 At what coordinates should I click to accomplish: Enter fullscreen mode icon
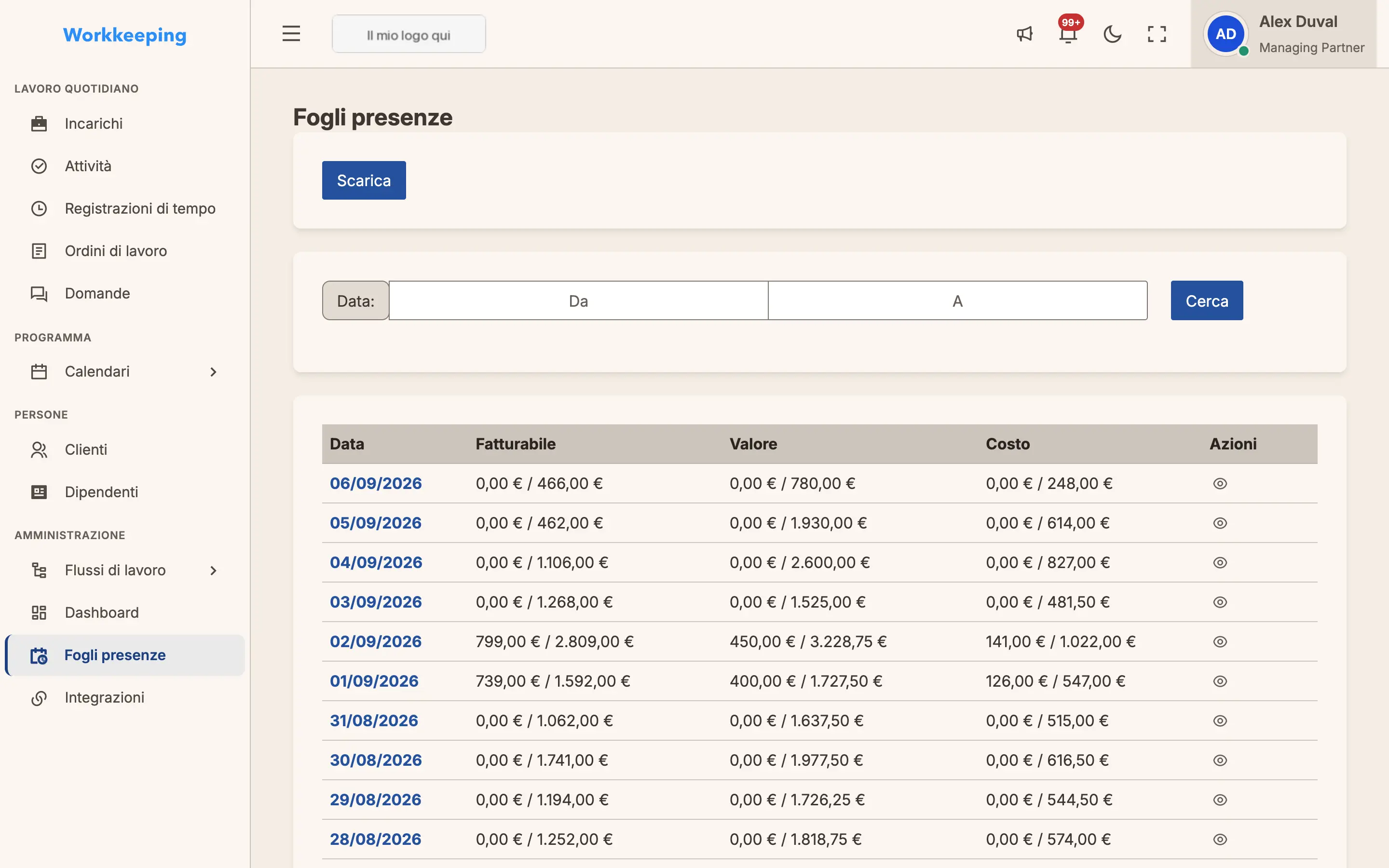[1157, 34]
